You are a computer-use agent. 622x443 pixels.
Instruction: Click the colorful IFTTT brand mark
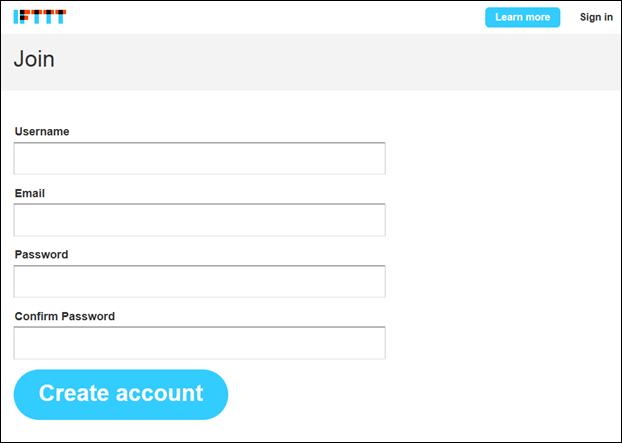click(x=40, y=17)
